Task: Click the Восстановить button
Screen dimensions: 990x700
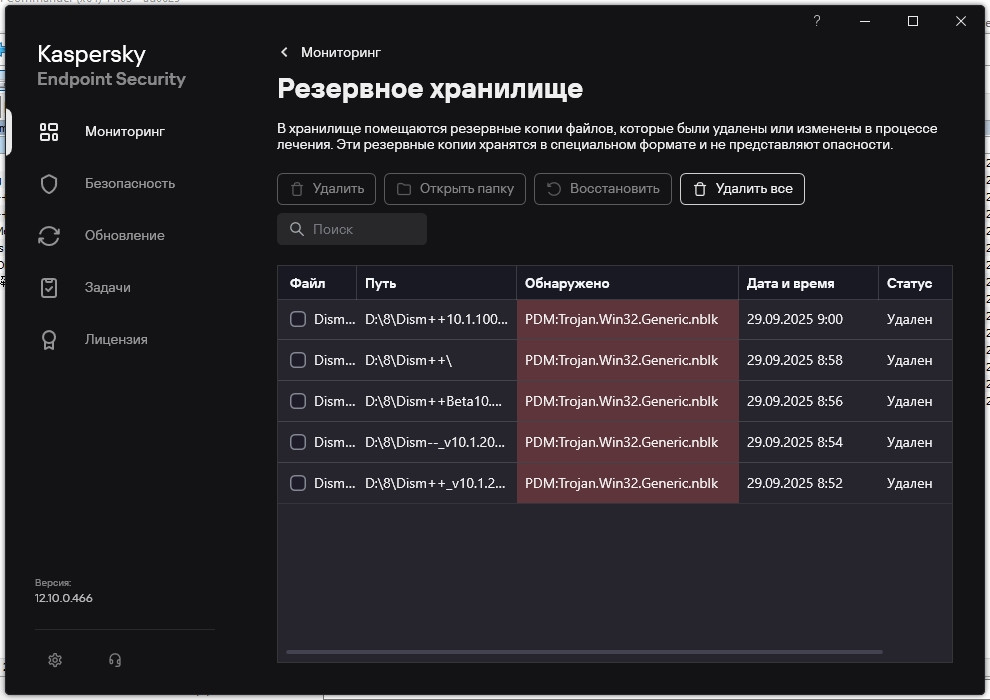Action: [x=603, y=189]
